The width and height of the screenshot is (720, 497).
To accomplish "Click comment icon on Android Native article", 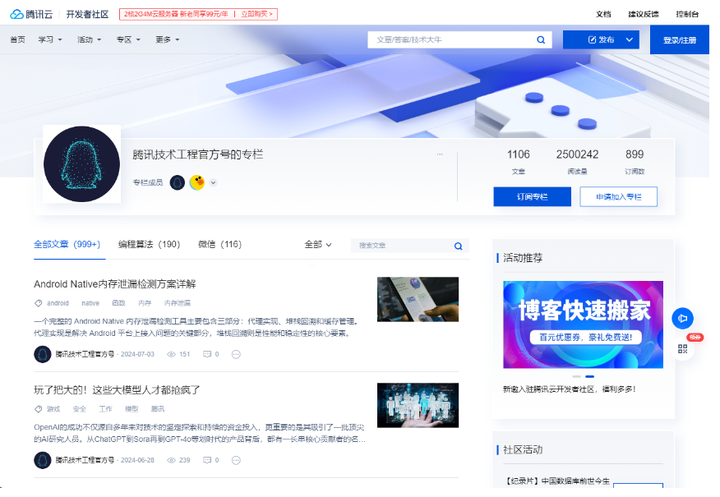I will (207, 354).
